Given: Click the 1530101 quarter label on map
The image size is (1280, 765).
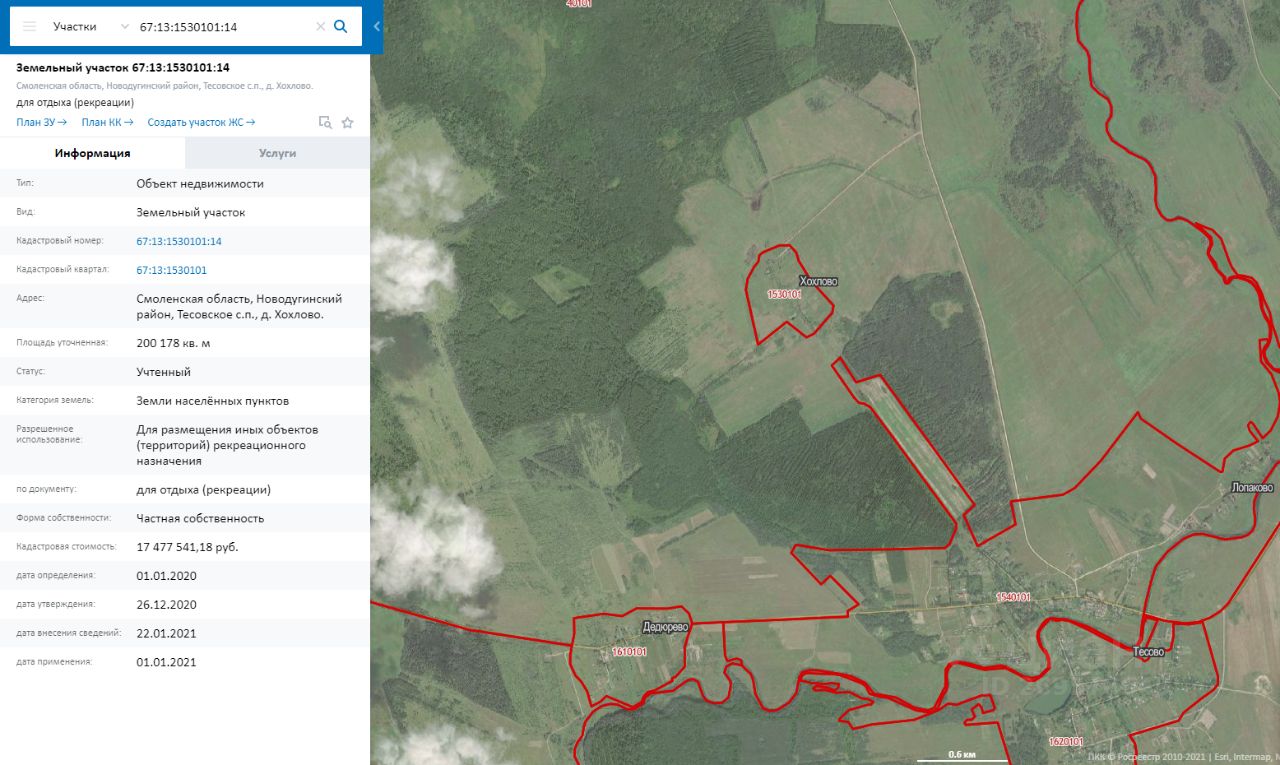Looking at the screenshot, I should pos(784,295).
